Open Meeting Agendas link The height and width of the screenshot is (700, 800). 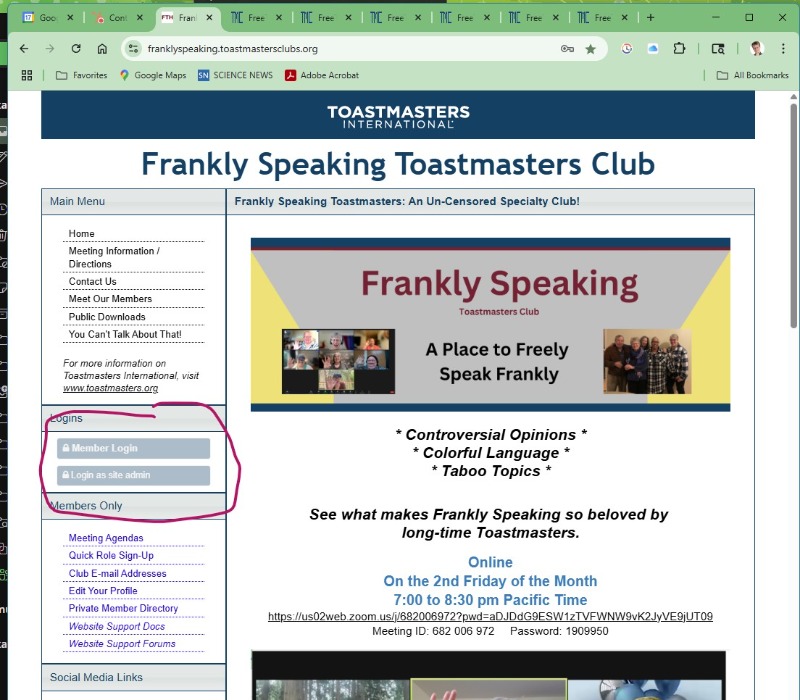pos(106,538)
